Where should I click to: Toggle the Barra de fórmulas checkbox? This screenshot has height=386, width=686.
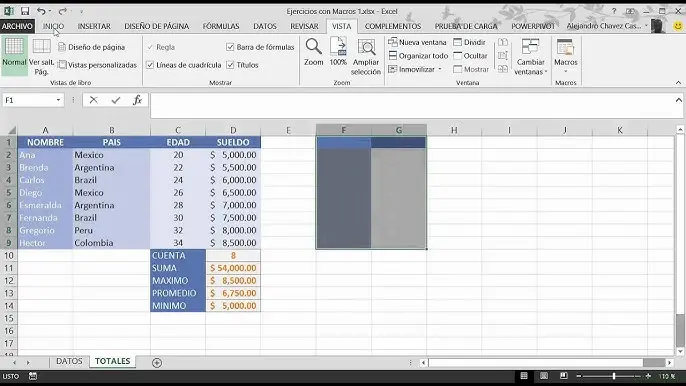coord(230,47)
